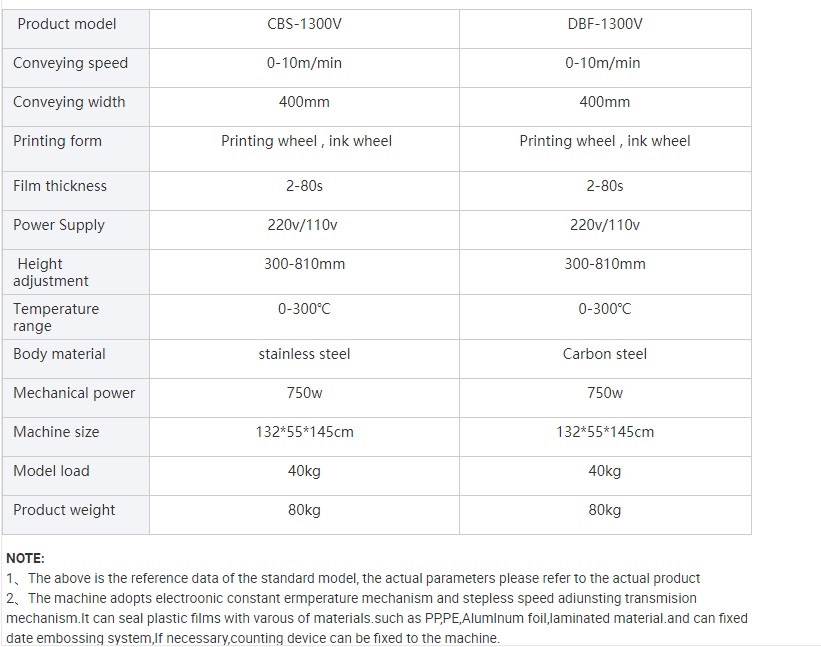This screenshot has height=647, width=821.
Task: Click the bold NOTE: heading
Action: 25,558
